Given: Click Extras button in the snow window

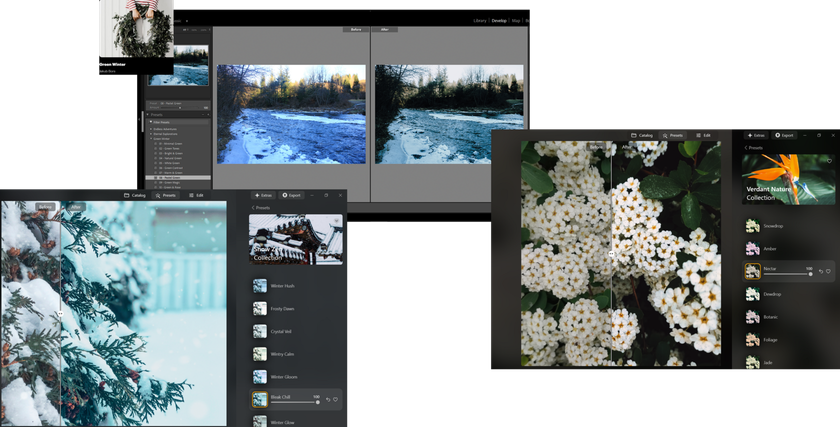Looking at the screenshot, I should (x=263, y=196).
